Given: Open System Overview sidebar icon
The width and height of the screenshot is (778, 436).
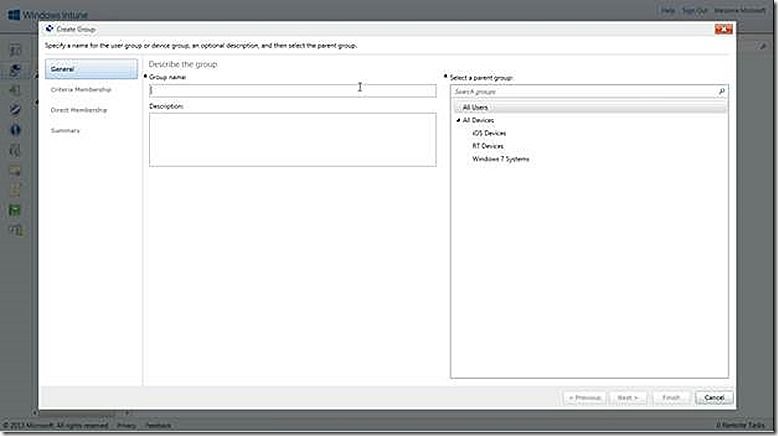Looking at the screenshot, I should pos(15,50).
